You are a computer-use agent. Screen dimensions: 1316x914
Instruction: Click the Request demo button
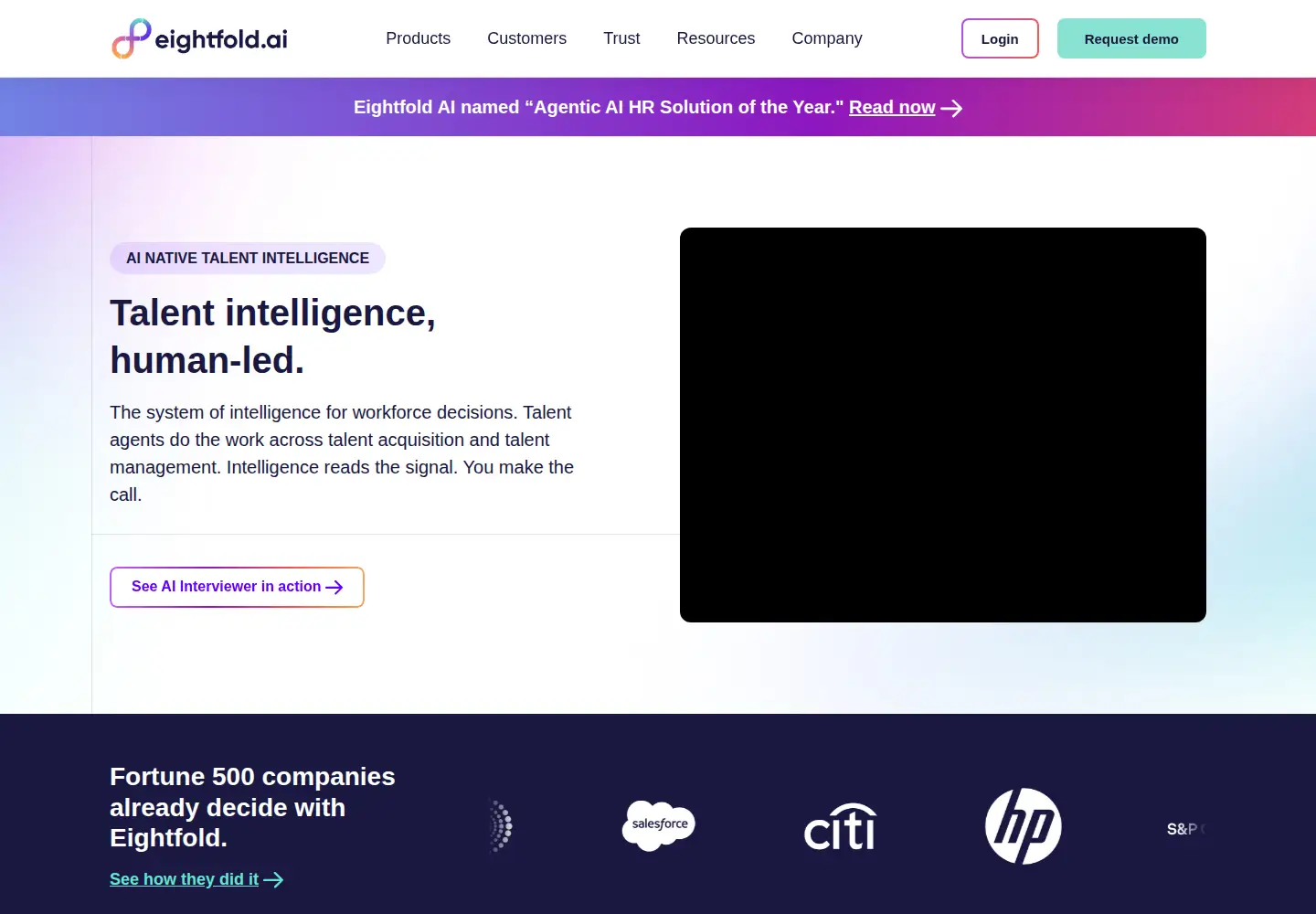click(1131, 38)
